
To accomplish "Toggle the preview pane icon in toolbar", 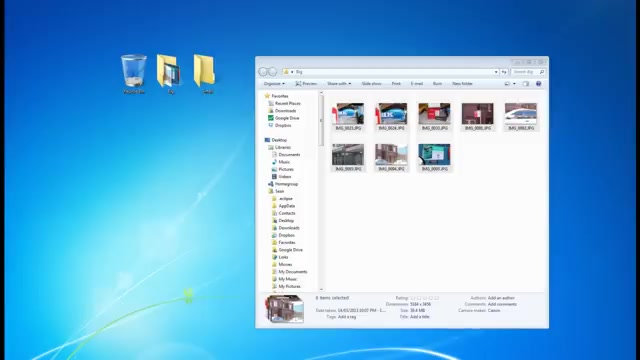I will (x=526, y=84).
